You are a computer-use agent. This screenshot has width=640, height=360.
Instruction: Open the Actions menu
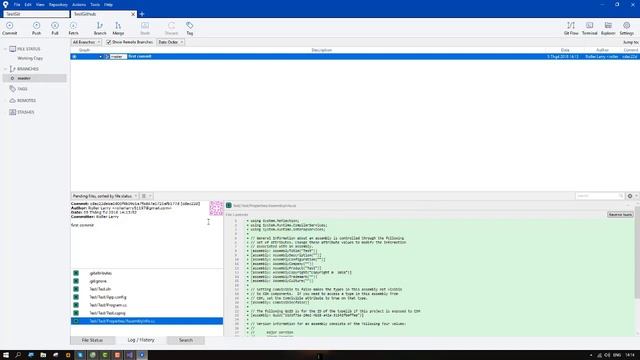point(79,4)
